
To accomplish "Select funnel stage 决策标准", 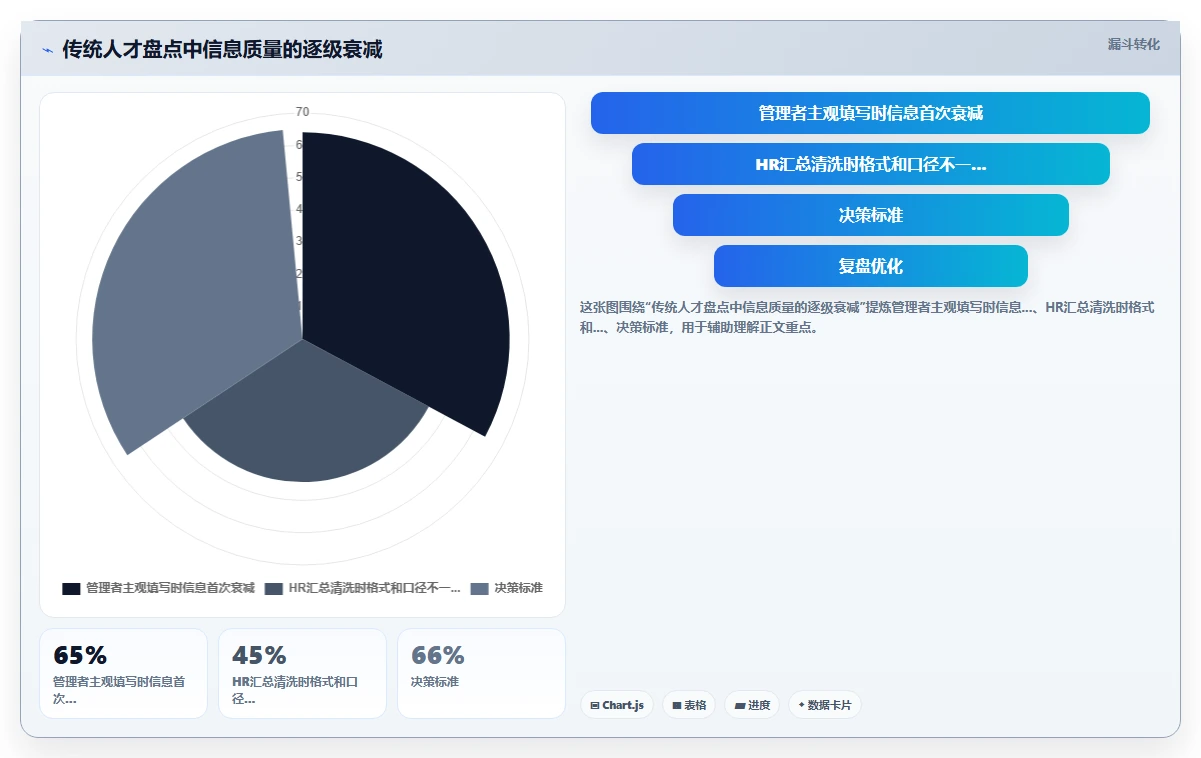I will [871, 215].
